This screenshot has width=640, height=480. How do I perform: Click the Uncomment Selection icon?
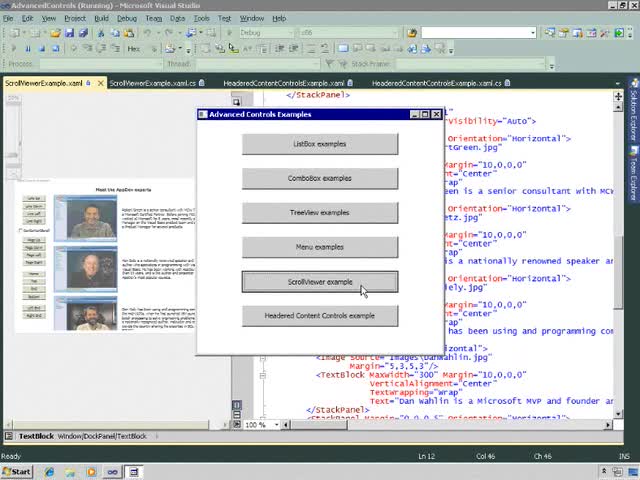[325, 49]
